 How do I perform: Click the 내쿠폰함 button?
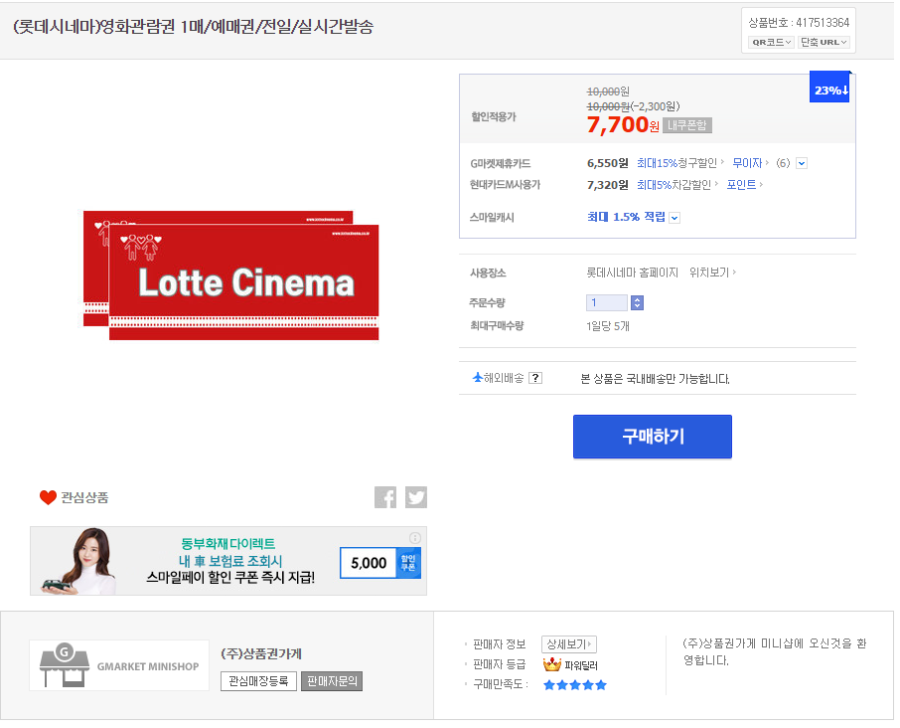pyautogui.click(x=687, y=125)
